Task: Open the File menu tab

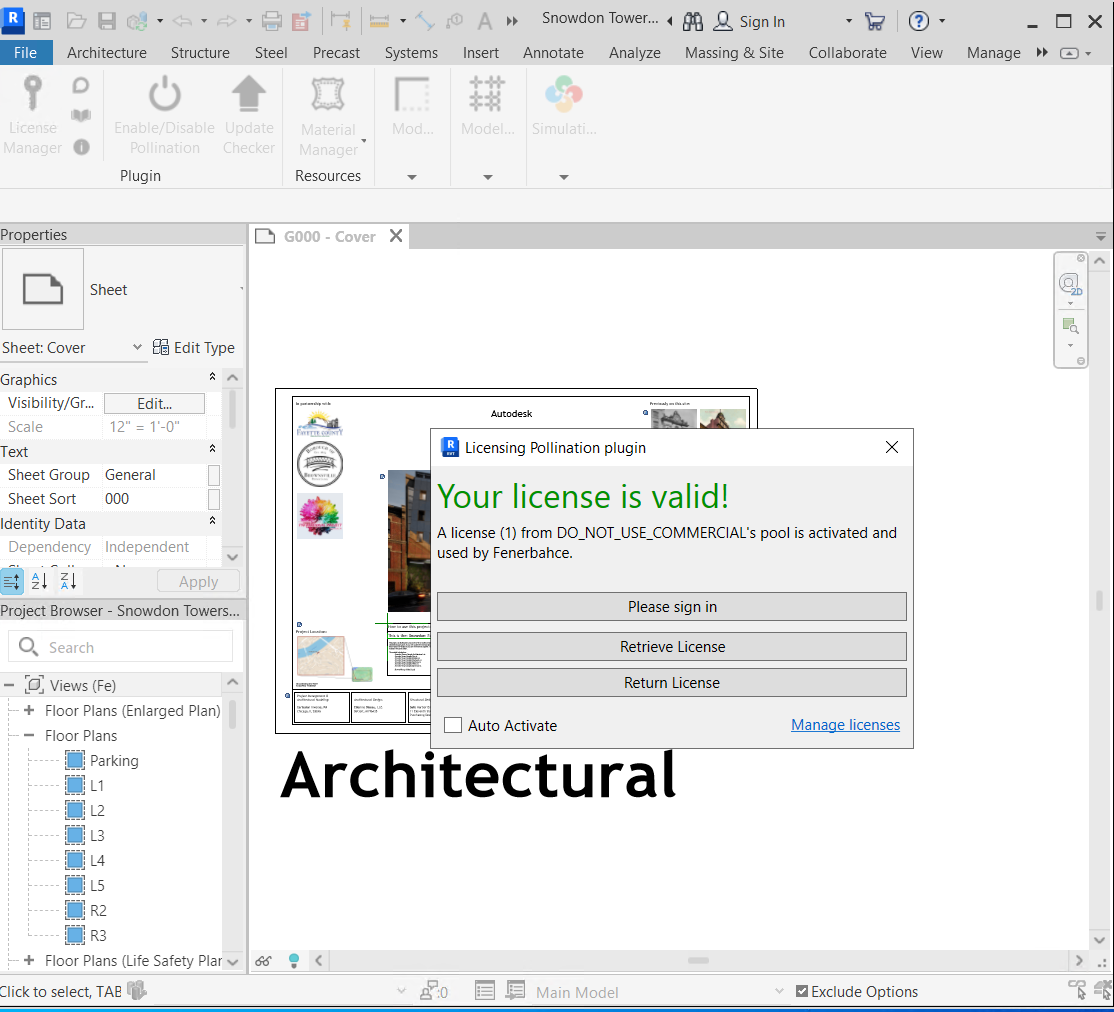Action: click(26, 53)
